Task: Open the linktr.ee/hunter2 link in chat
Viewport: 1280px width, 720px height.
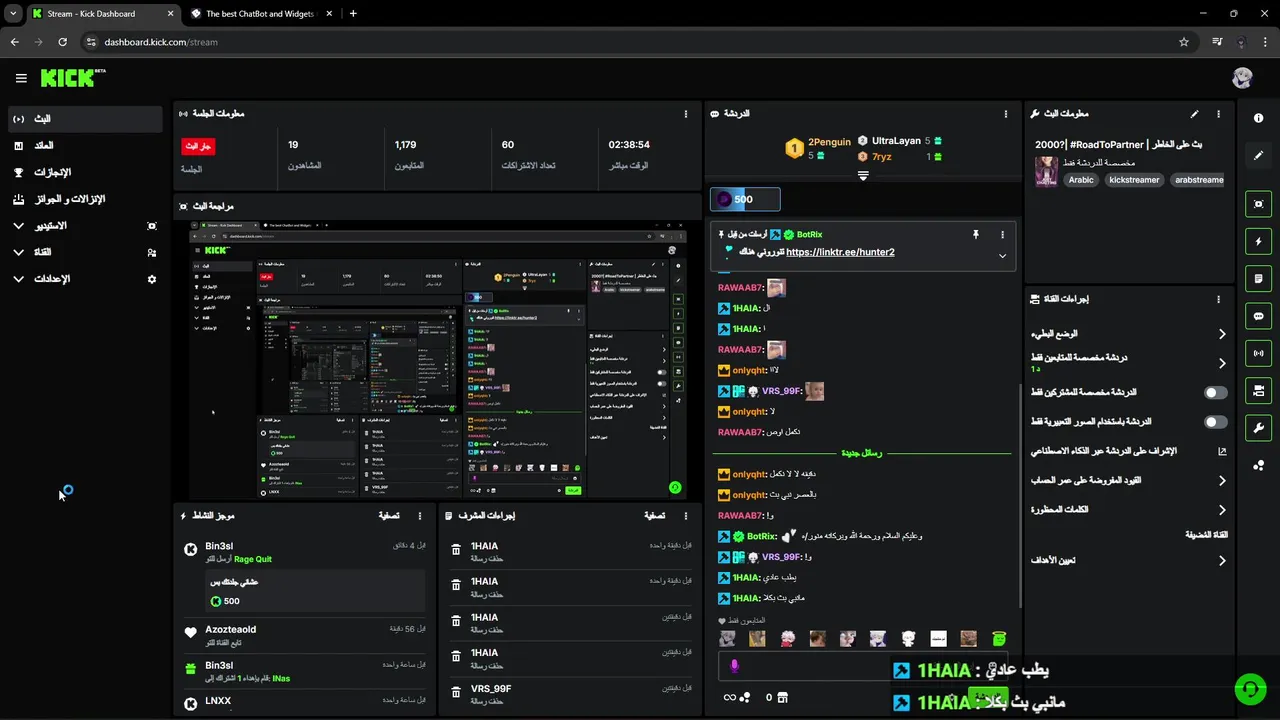Action: pos(840,252)
